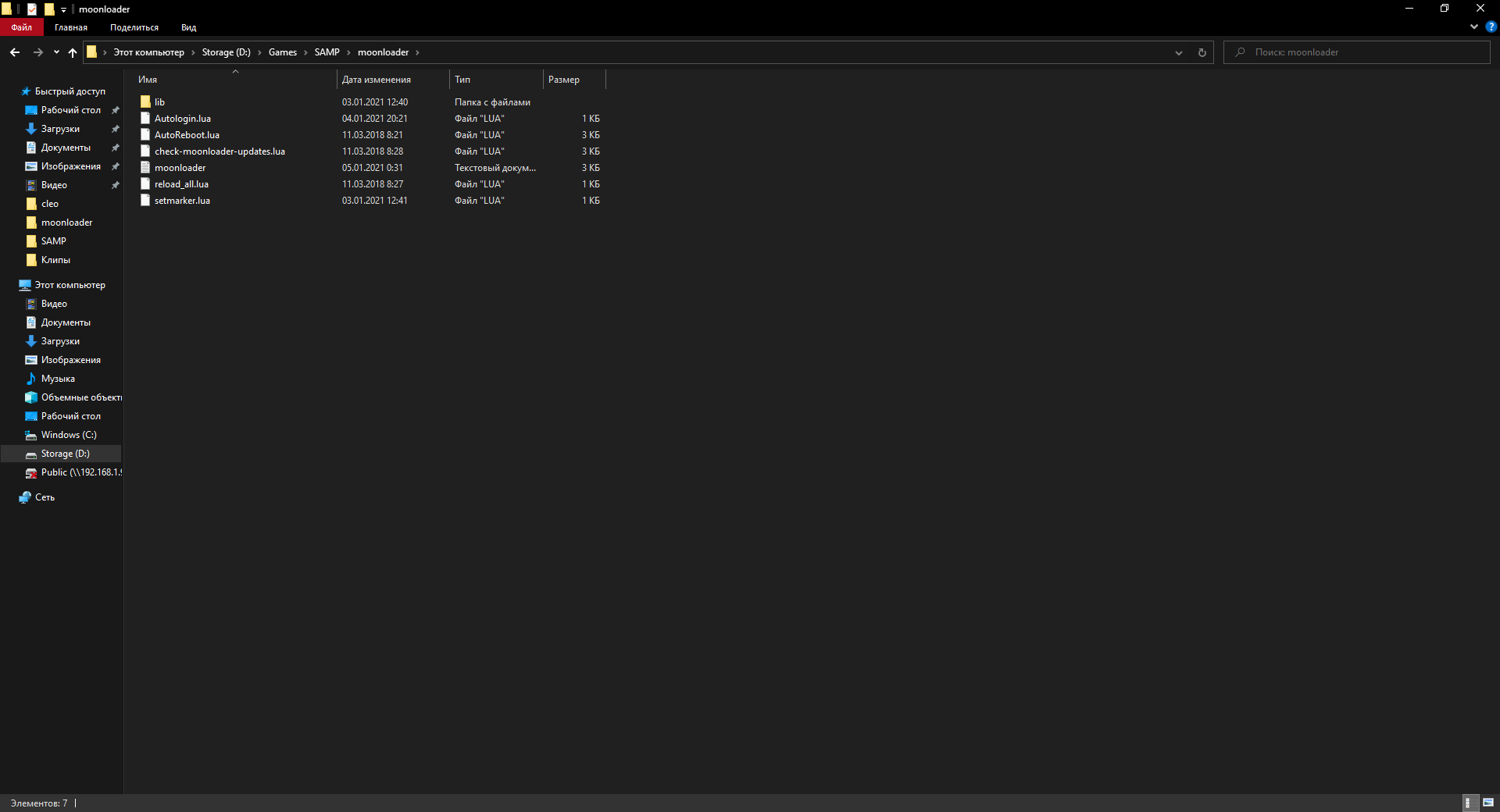Navigate to Games in the breadcrumb path
Image resolution: width=1500 pixels, height=812 pixels.
click(x=282, y=52)
